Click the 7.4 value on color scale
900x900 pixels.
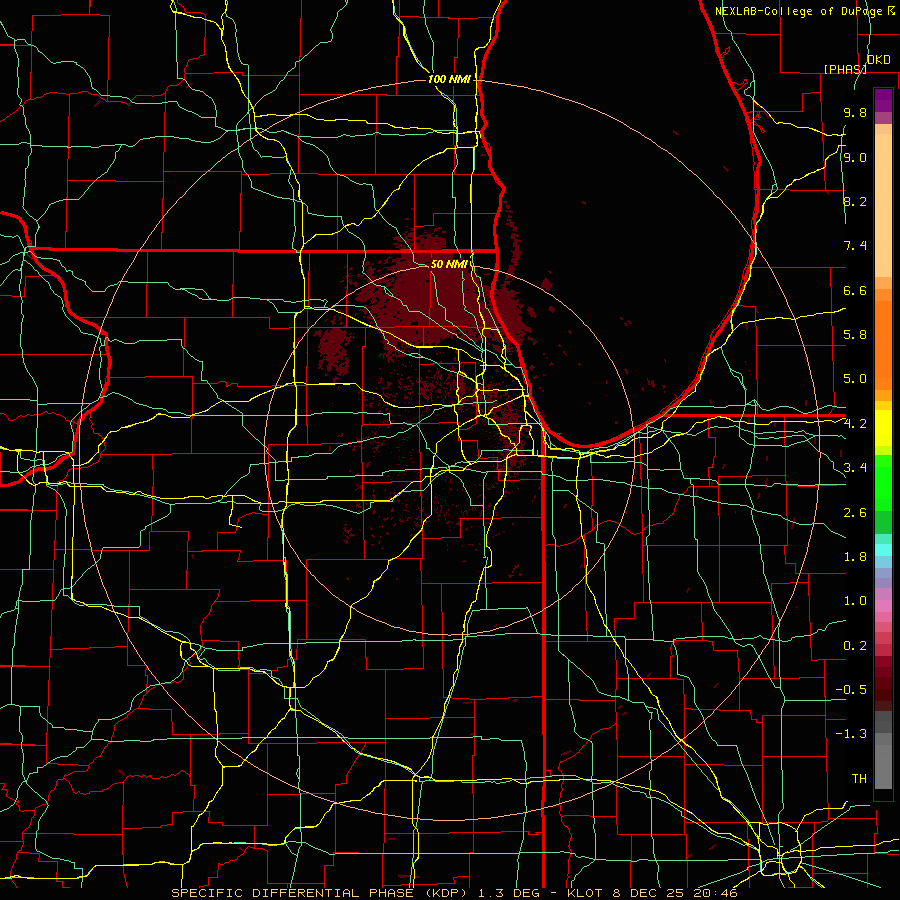click(x=855, y=246)
